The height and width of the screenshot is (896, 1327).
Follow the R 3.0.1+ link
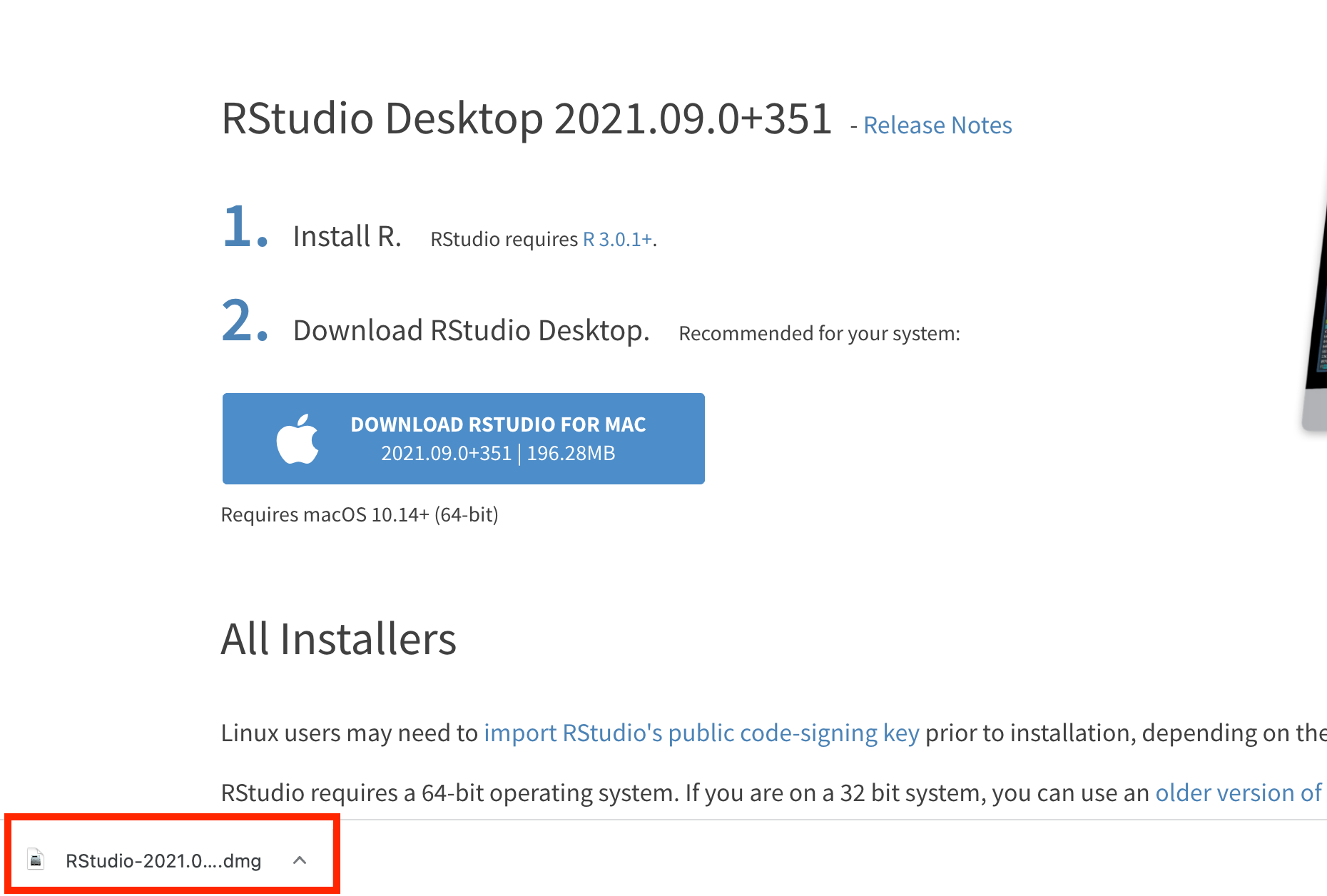click(x=618, y=239)
